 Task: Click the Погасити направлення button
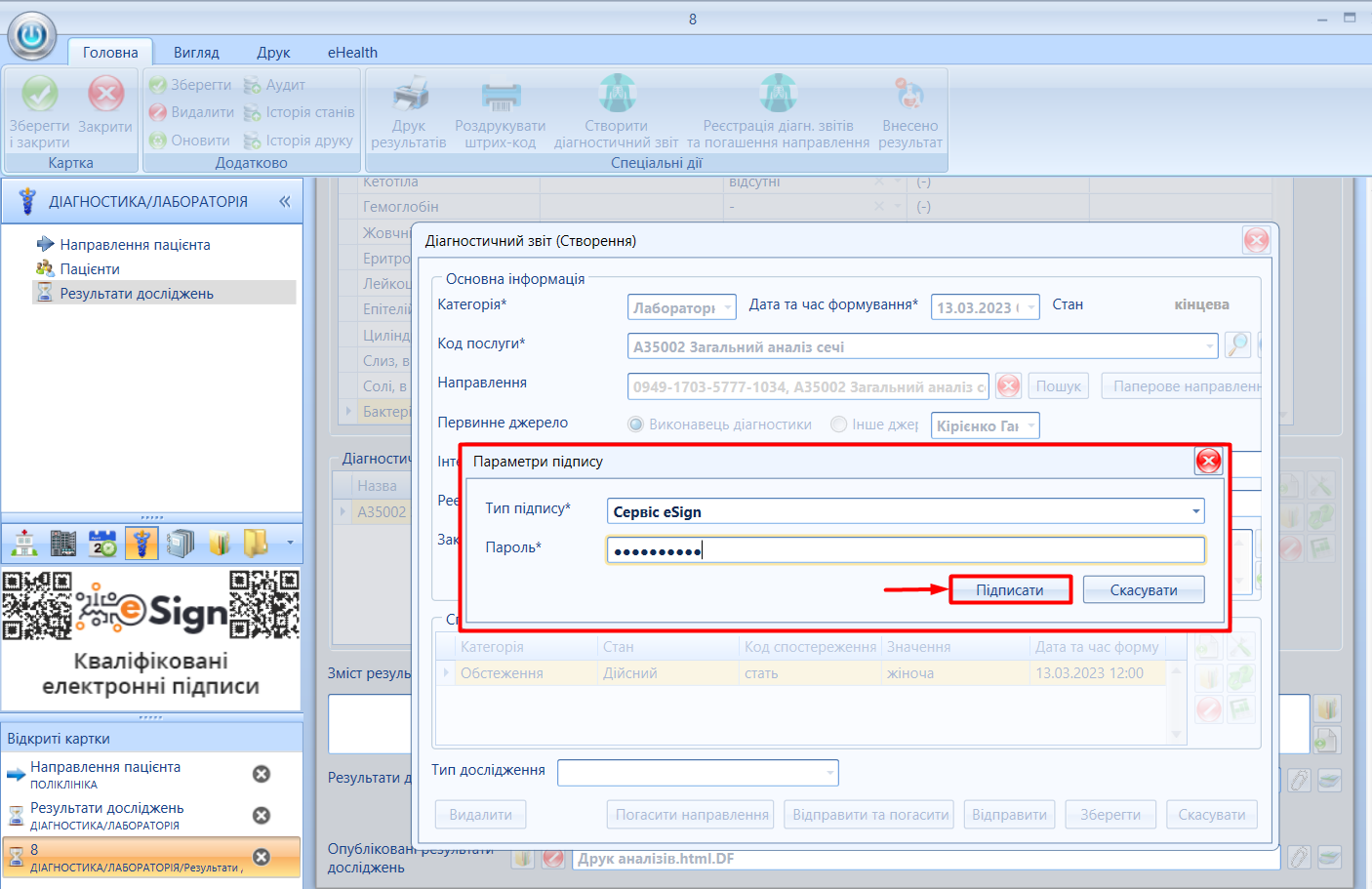point(691,815)
